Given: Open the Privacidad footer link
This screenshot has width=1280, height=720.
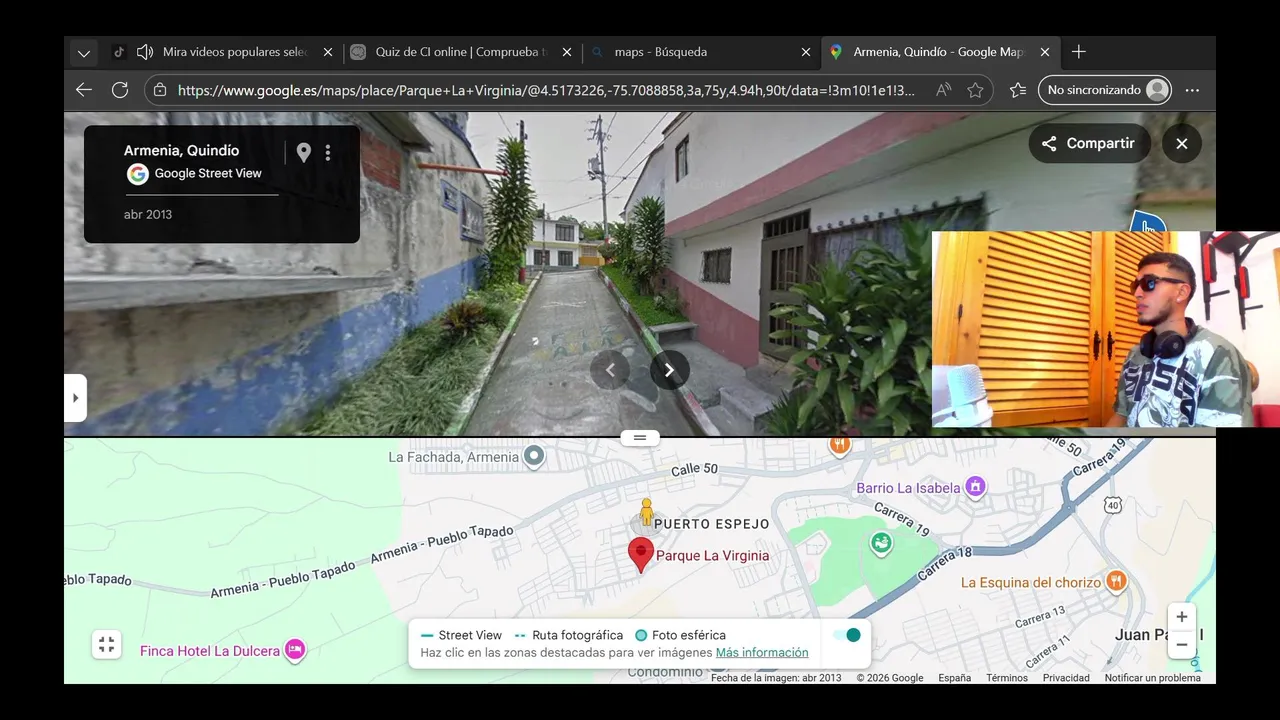Looking at the screenshot, I should 1066,678.
